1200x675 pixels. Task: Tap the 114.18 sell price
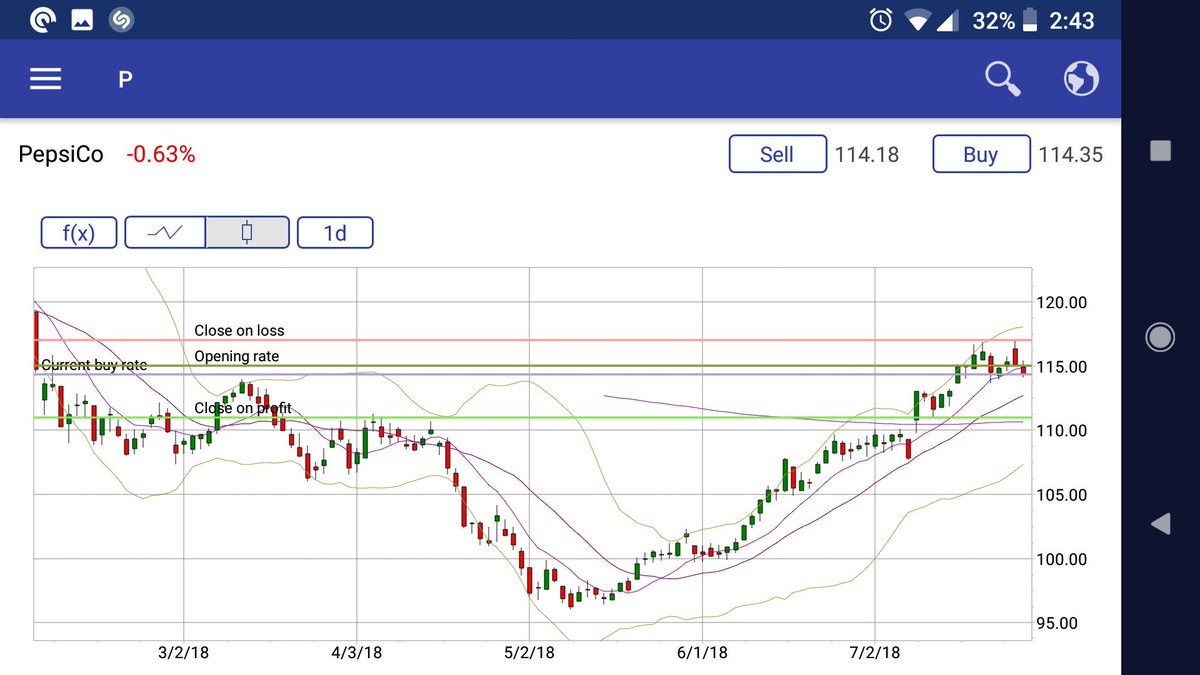(x=867, y=155)
